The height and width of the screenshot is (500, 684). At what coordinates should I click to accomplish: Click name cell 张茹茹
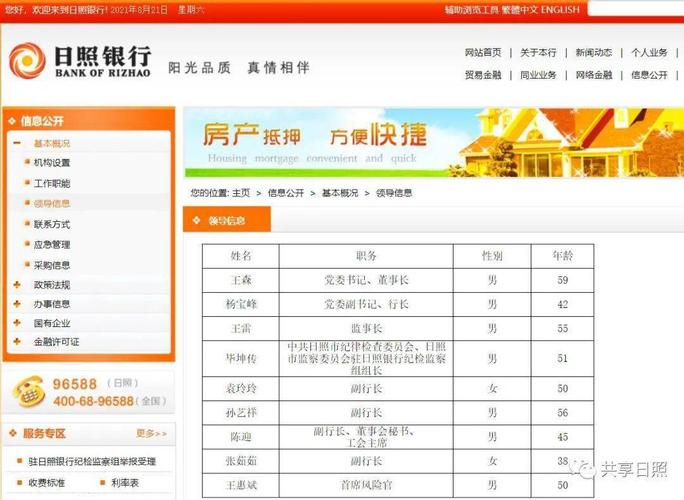click(x=241, y=461)
